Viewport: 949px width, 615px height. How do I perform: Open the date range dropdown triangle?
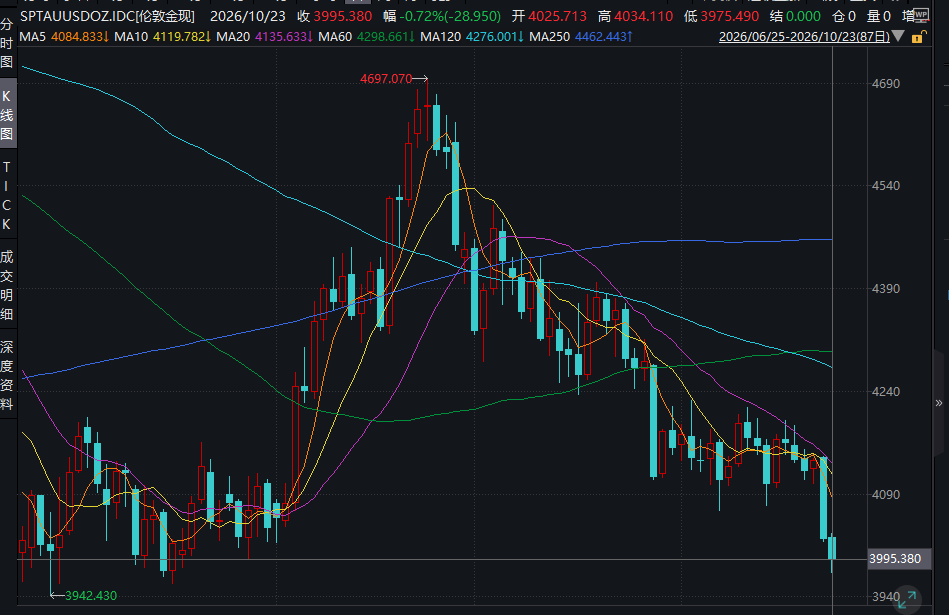coord(899,37)
